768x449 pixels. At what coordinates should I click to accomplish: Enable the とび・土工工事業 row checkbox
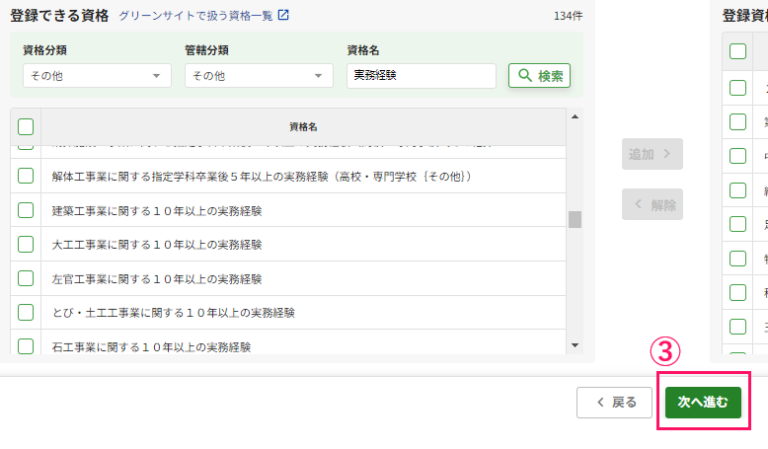pyautogui.click(x=26, y=312)
